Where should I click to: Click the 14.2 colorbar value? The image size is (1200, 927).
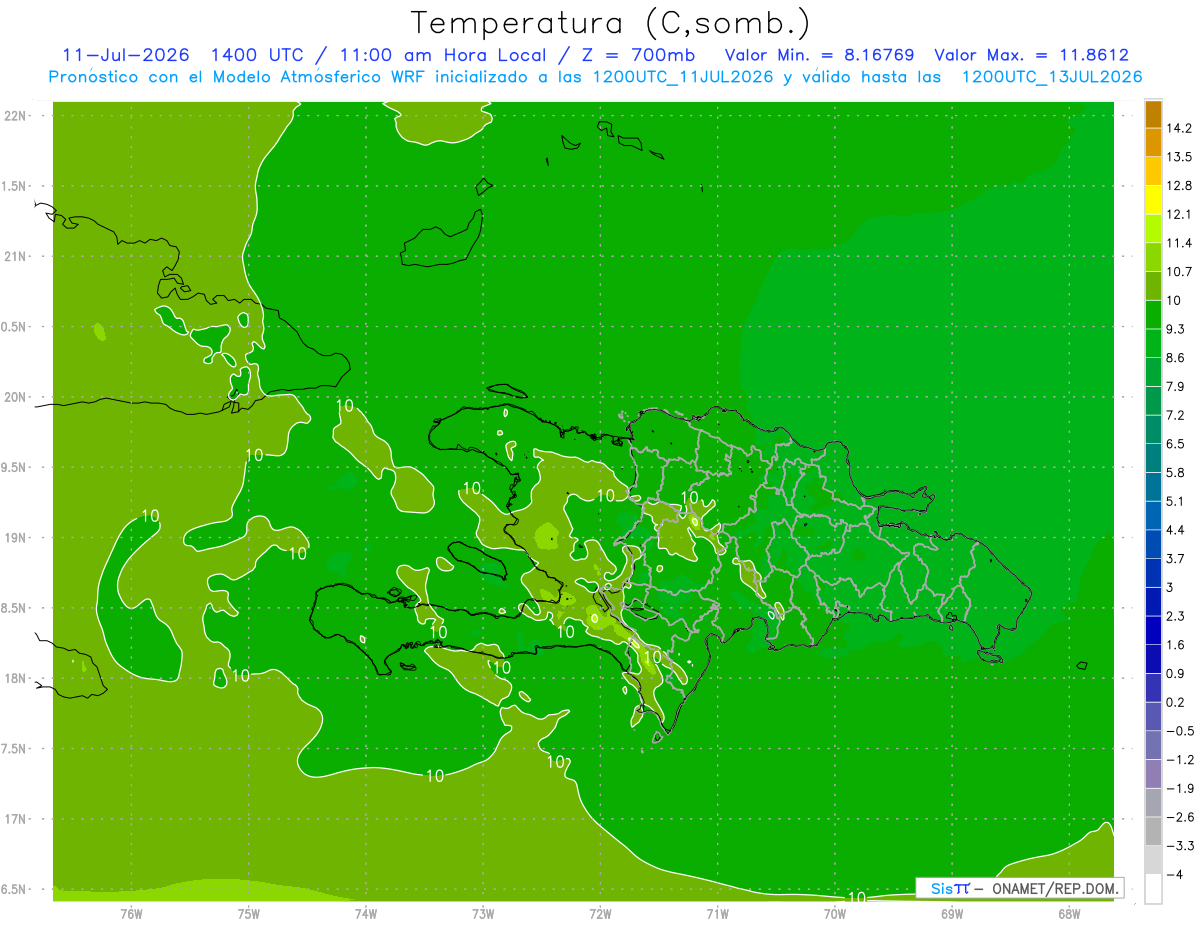point(1179,128)
